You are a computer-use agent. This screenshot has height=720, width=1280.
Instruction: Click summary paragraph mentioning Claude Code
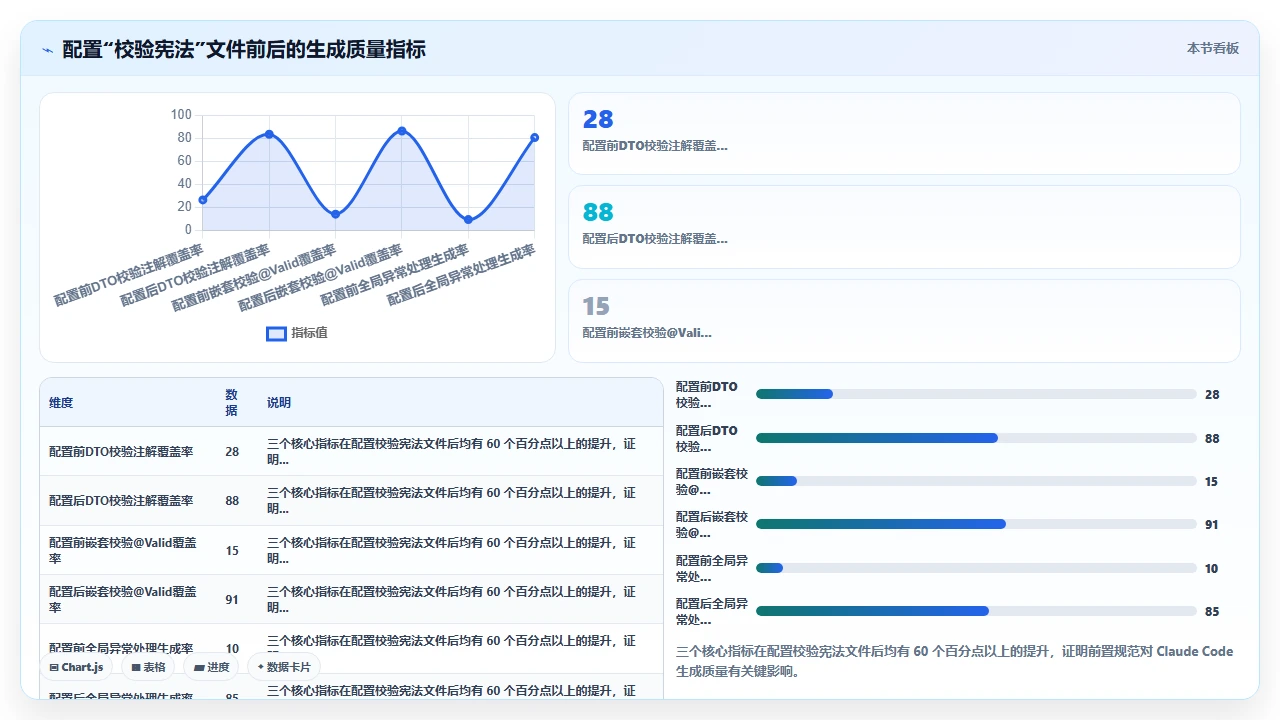click(955, 661)
